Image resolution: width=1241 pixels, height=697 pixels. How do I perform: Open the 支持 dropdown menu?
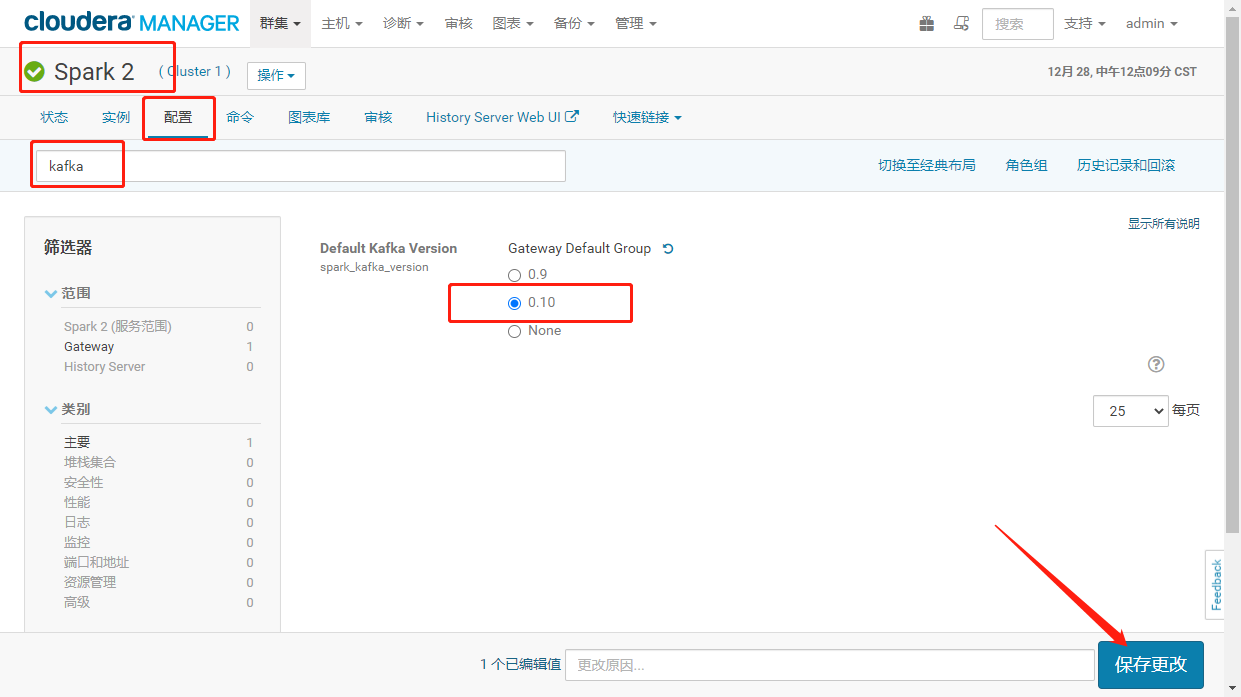[1085, 23]
